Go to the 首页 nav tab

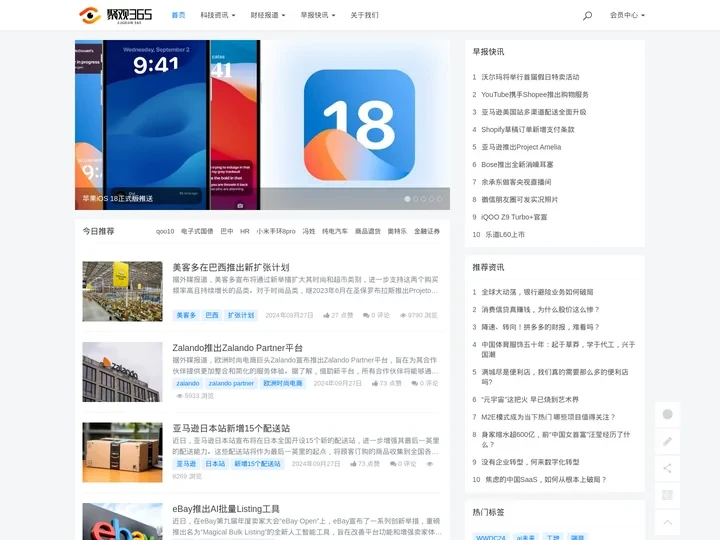(178, 15)
